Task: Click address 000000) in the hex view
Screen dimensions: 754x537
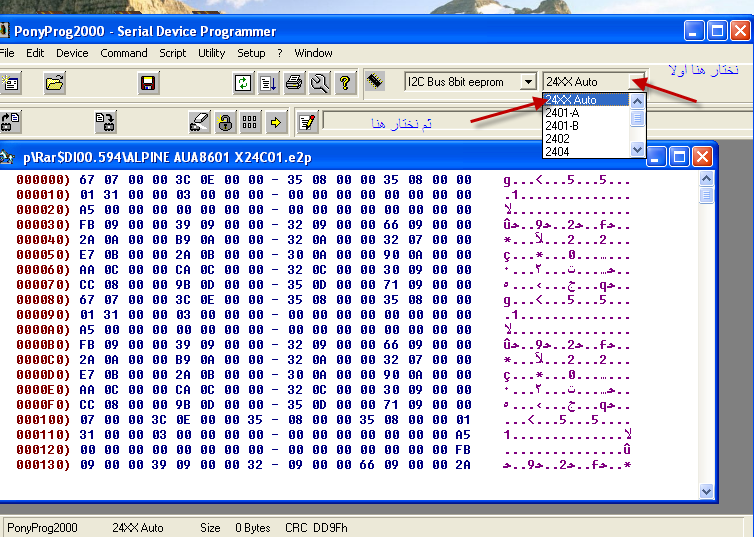Action: (43, 180)
